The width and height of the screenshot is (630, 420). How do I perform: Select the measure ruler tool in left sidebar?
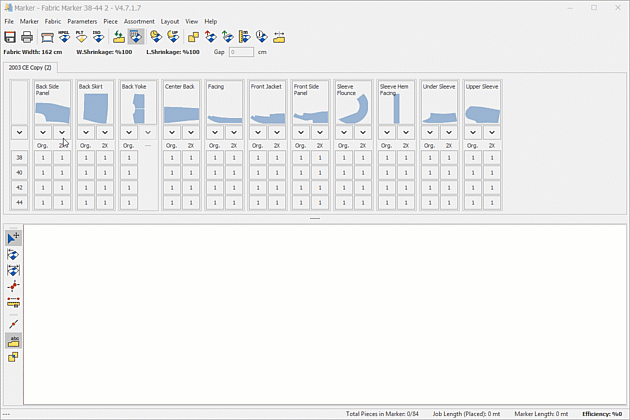14,302
